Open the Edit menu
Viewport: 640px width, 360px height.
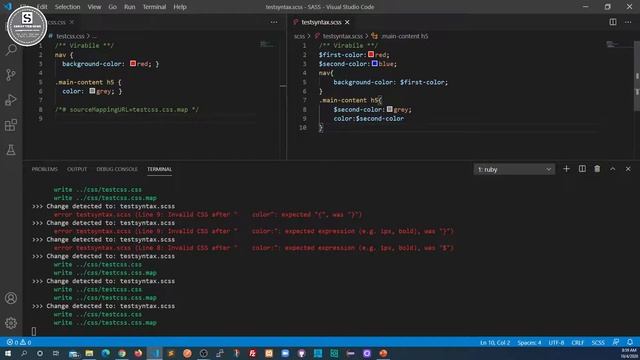point(42,7)
